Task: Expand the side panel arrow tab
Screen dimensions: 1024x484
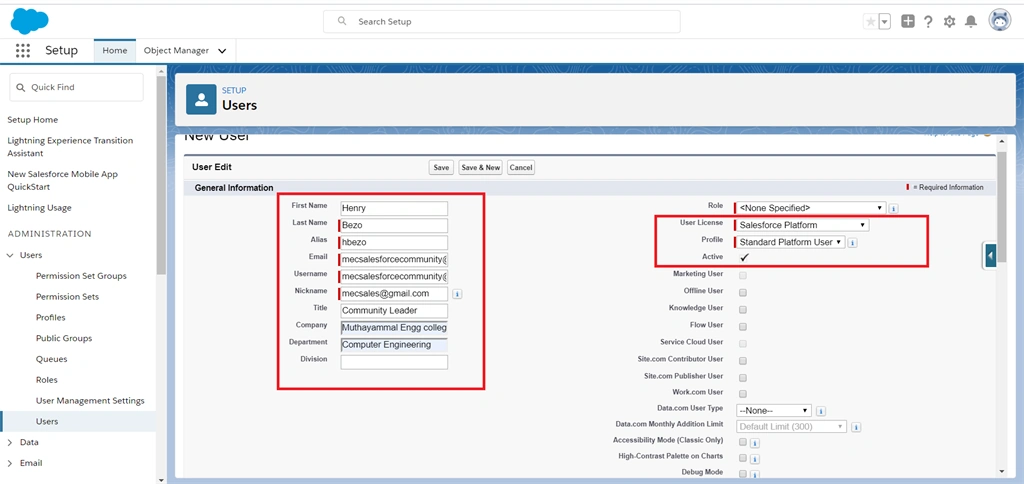Action: coord(990,255)
